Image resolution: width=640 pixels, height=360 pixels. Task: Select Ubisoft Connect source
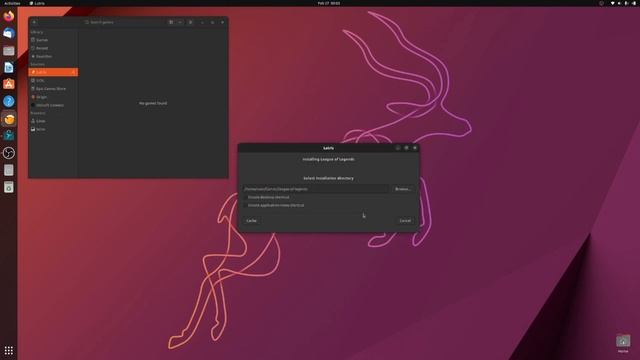tap(53, 105)
